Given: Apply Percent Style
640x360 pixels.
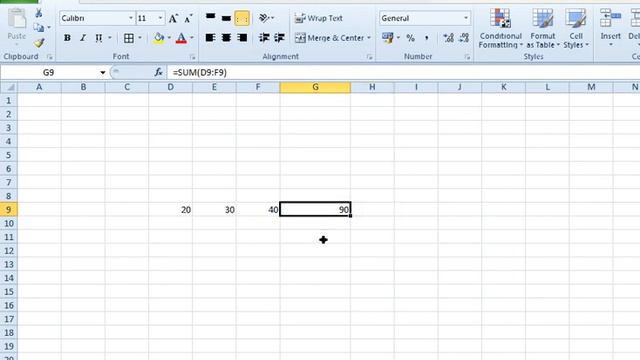Looking at the screenshot, I should (411, 38).
